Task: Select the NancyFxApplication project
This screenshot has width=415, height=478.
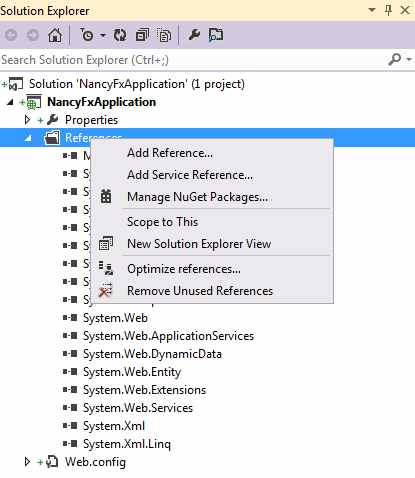Action: pos(102,102)
